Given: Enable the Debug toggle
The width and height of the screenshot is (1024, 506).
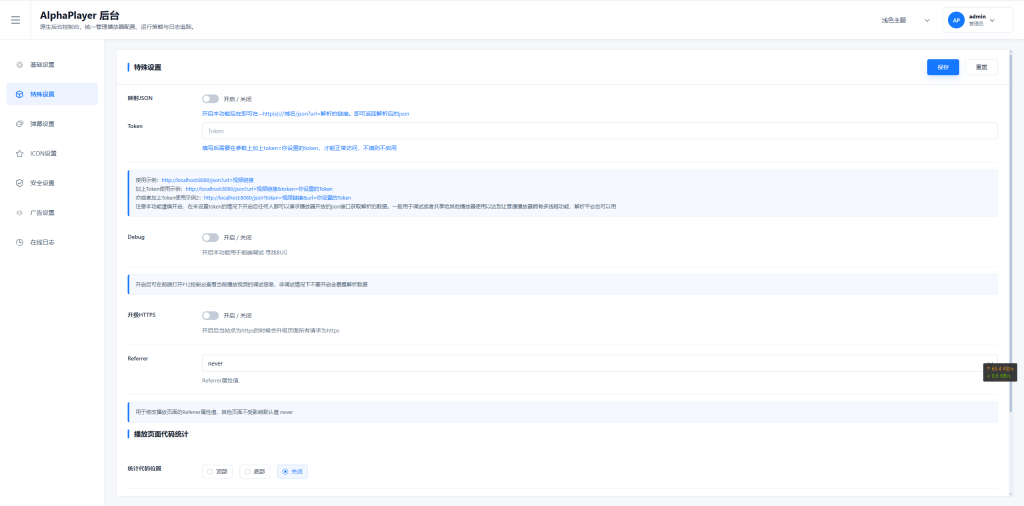Looking at the screenshot, I should [210, 238].
